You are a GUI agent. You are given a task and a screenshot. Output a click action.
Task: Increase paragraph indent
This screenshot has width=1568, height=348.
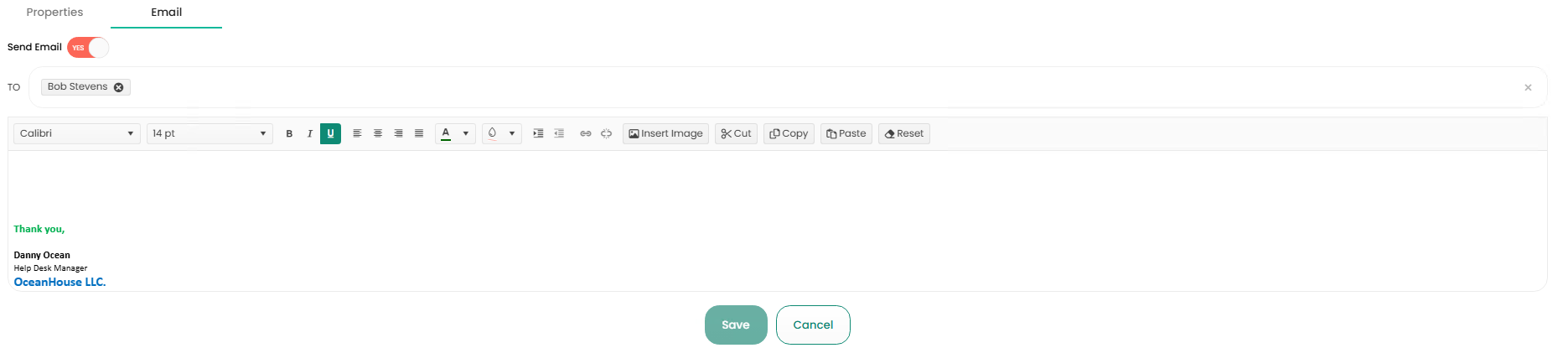tap(538, 134)
